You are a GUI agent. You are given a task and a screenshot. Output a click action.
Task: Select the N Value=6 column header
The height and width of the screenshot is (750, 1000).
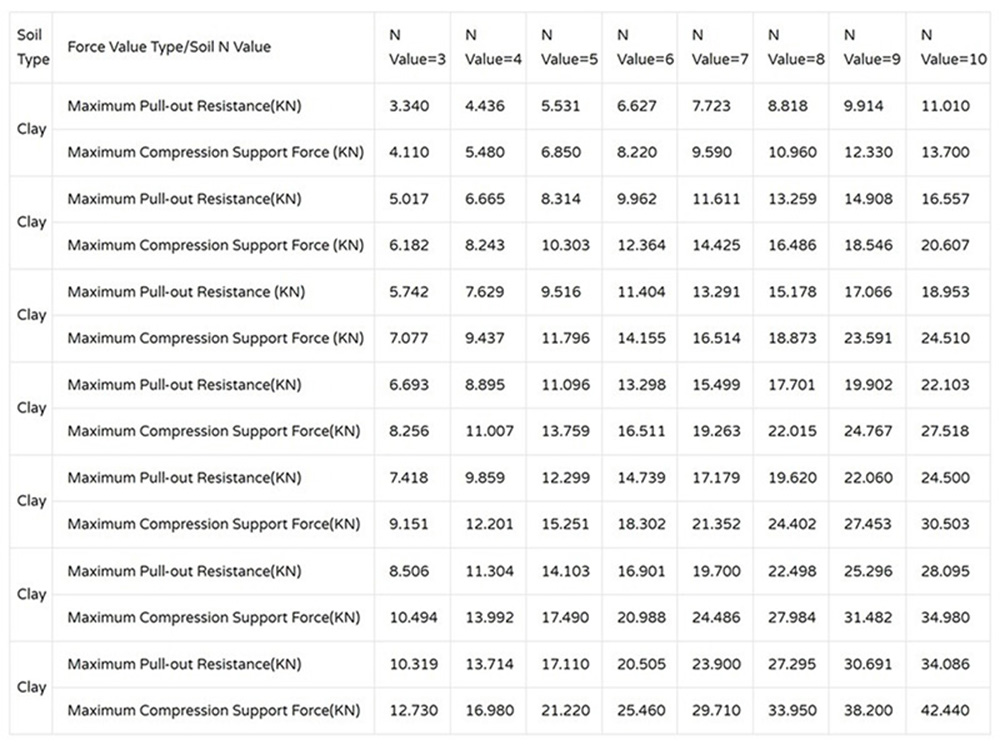[645, 47]
